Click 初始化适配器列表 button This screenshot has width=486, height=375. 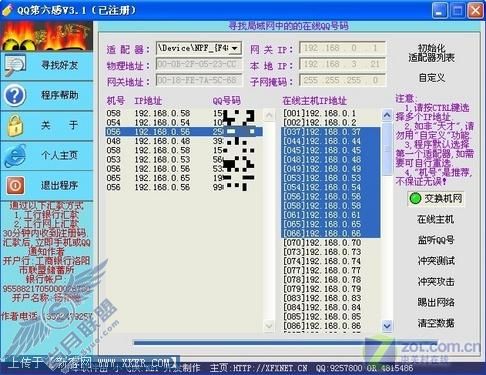click(x=432, y=53)
